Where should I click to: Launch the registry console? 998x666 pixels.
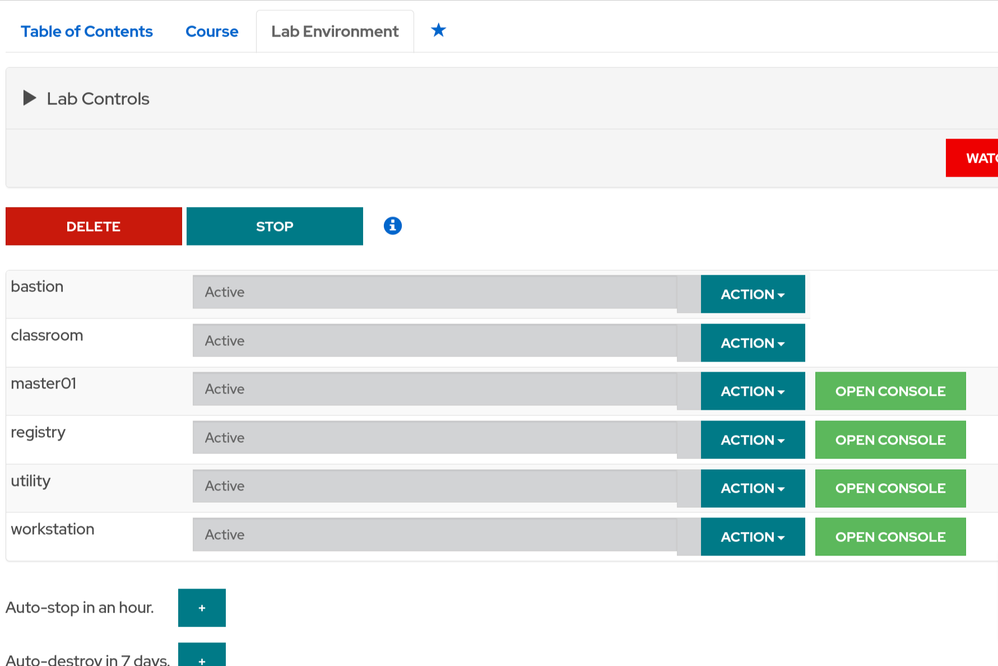pos(890,440)
